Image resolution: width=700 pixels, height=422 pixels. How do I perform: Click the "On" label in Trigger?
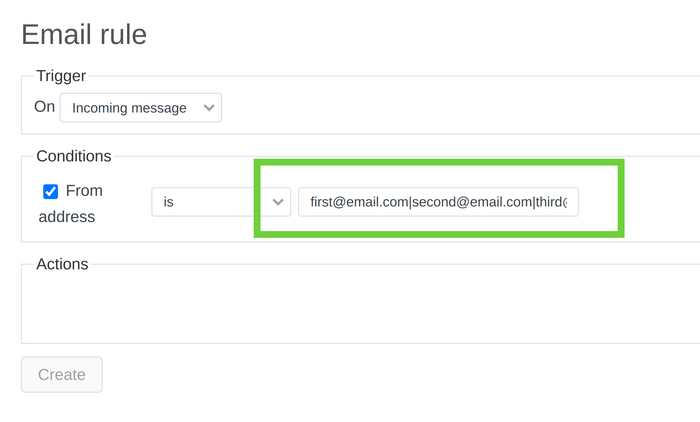point(45,106)
